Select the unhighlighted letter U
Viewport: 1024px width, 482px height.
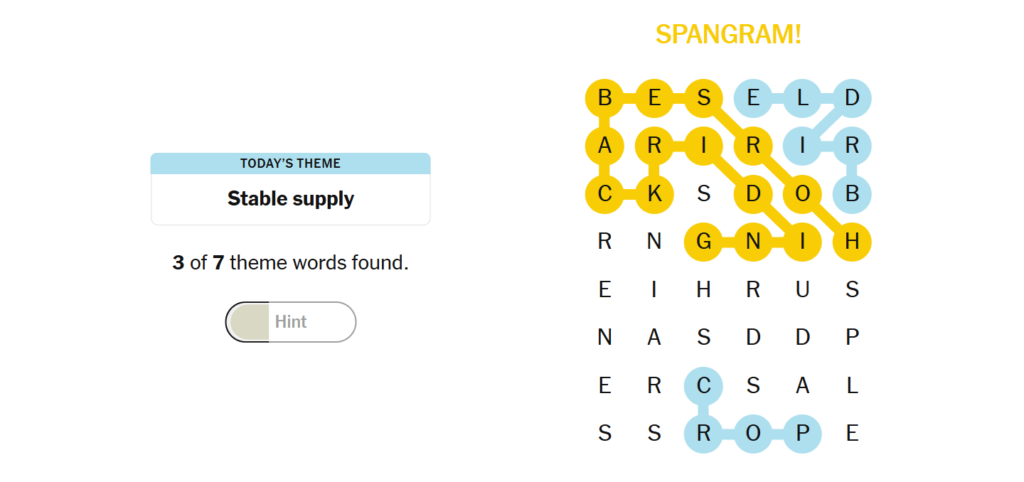pos(803,289)
